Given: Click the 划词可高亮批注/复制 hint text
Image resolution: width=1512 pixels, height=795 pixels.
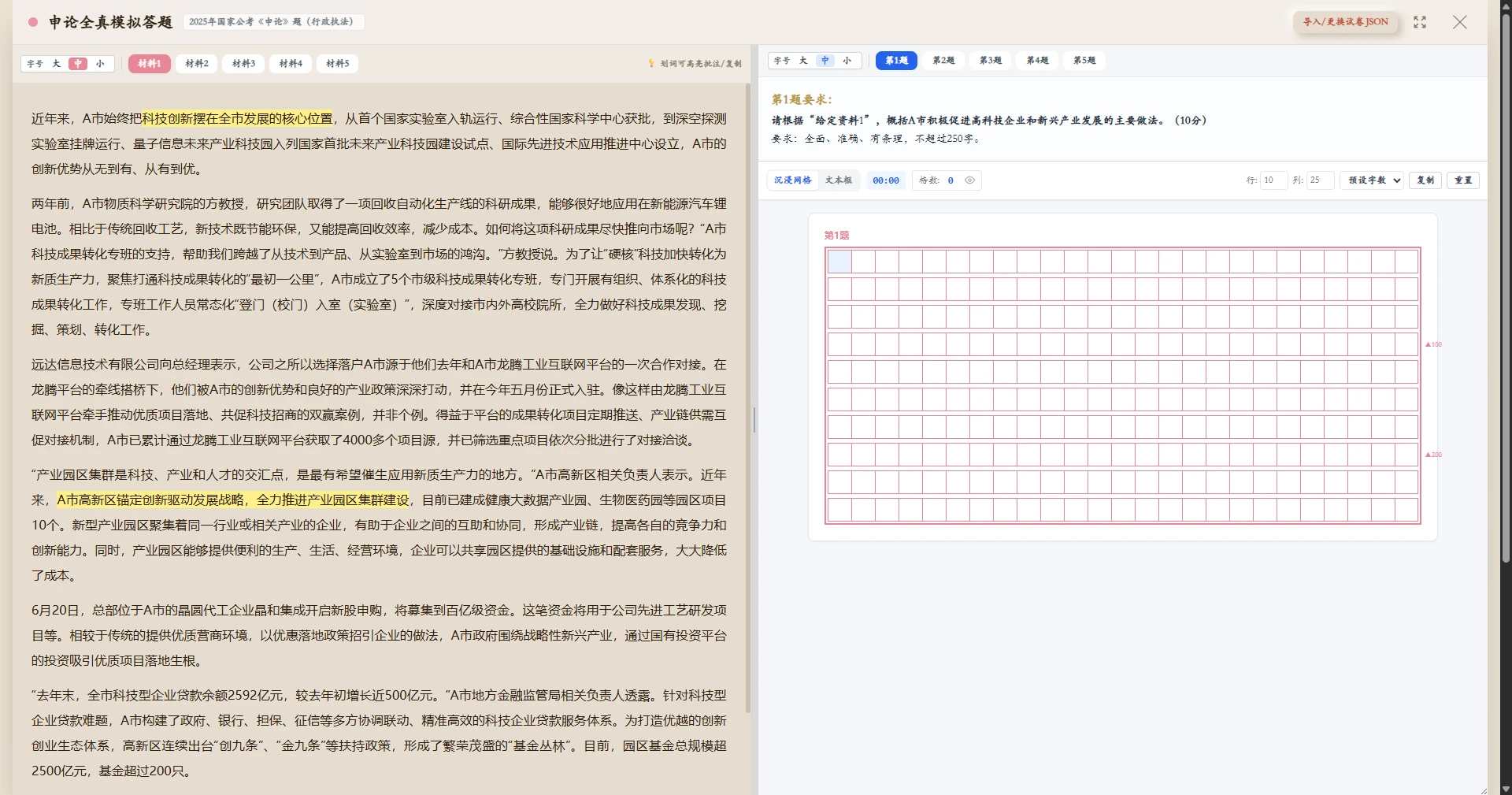Looking at the screenshot, I should tap(701, 64).
